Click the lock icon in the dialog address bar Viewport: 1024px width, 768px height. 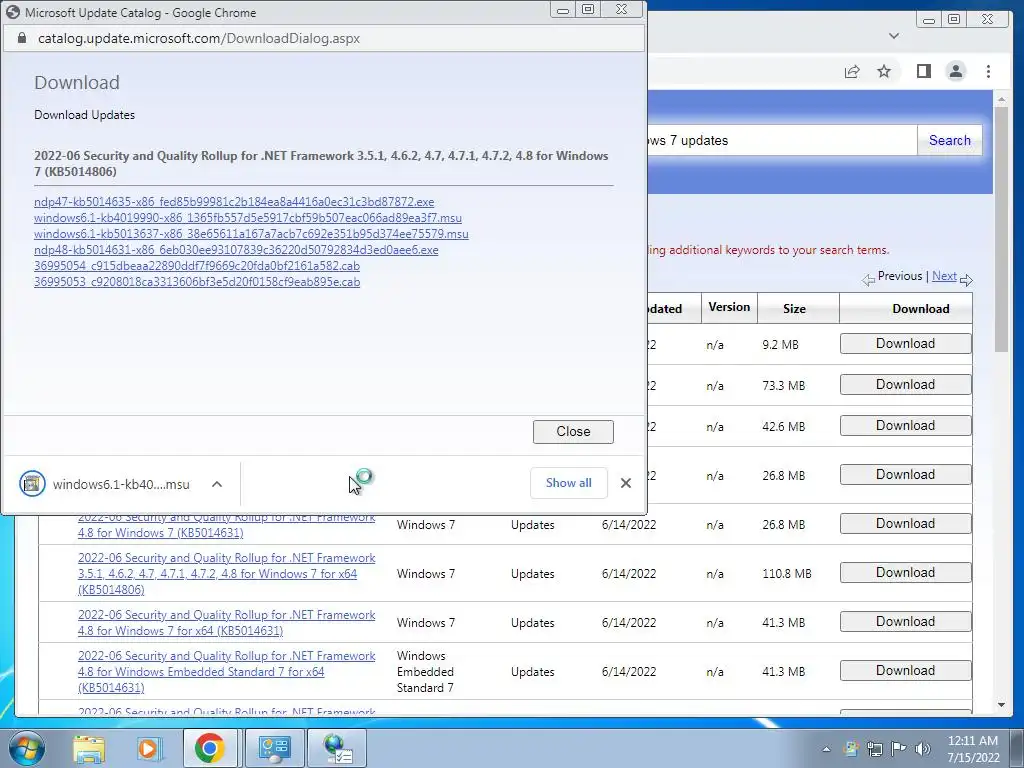[x=22, y=39]
